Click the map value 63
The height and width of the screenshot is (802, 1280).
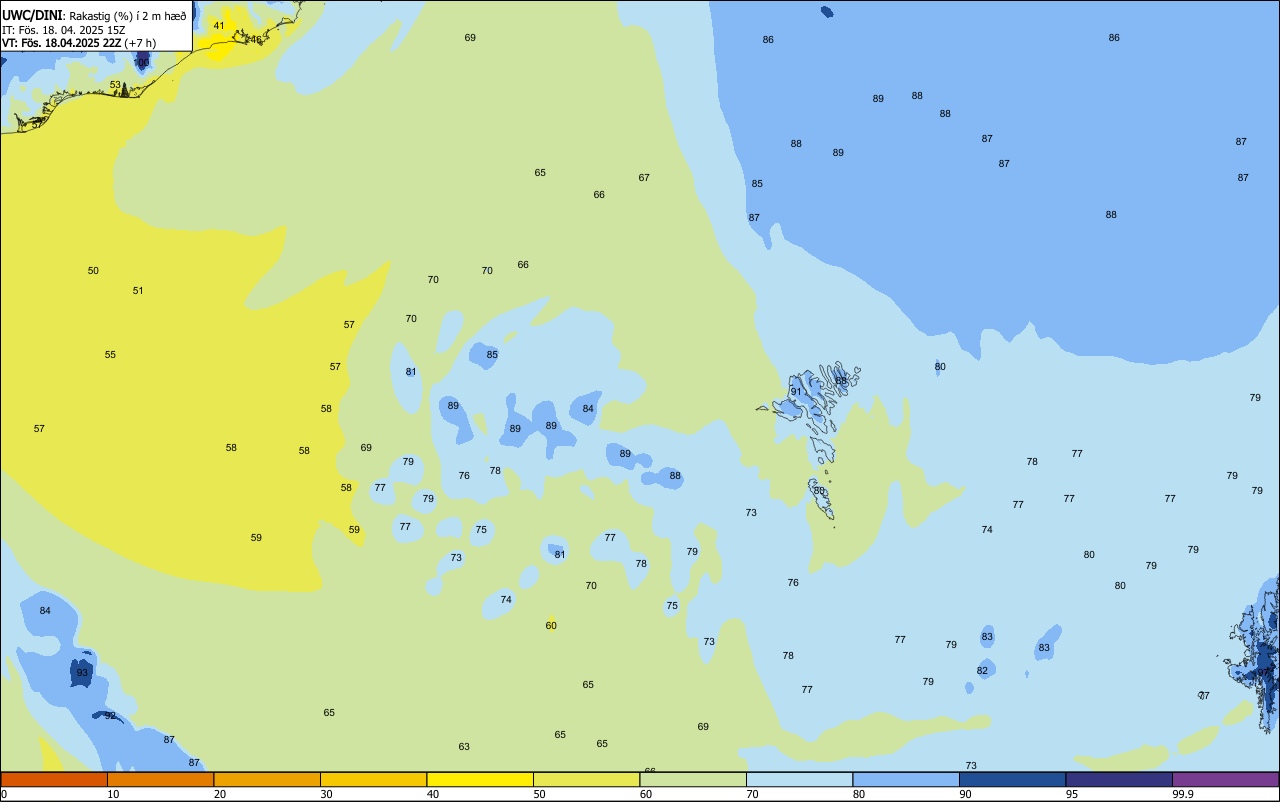coord(464,747)
